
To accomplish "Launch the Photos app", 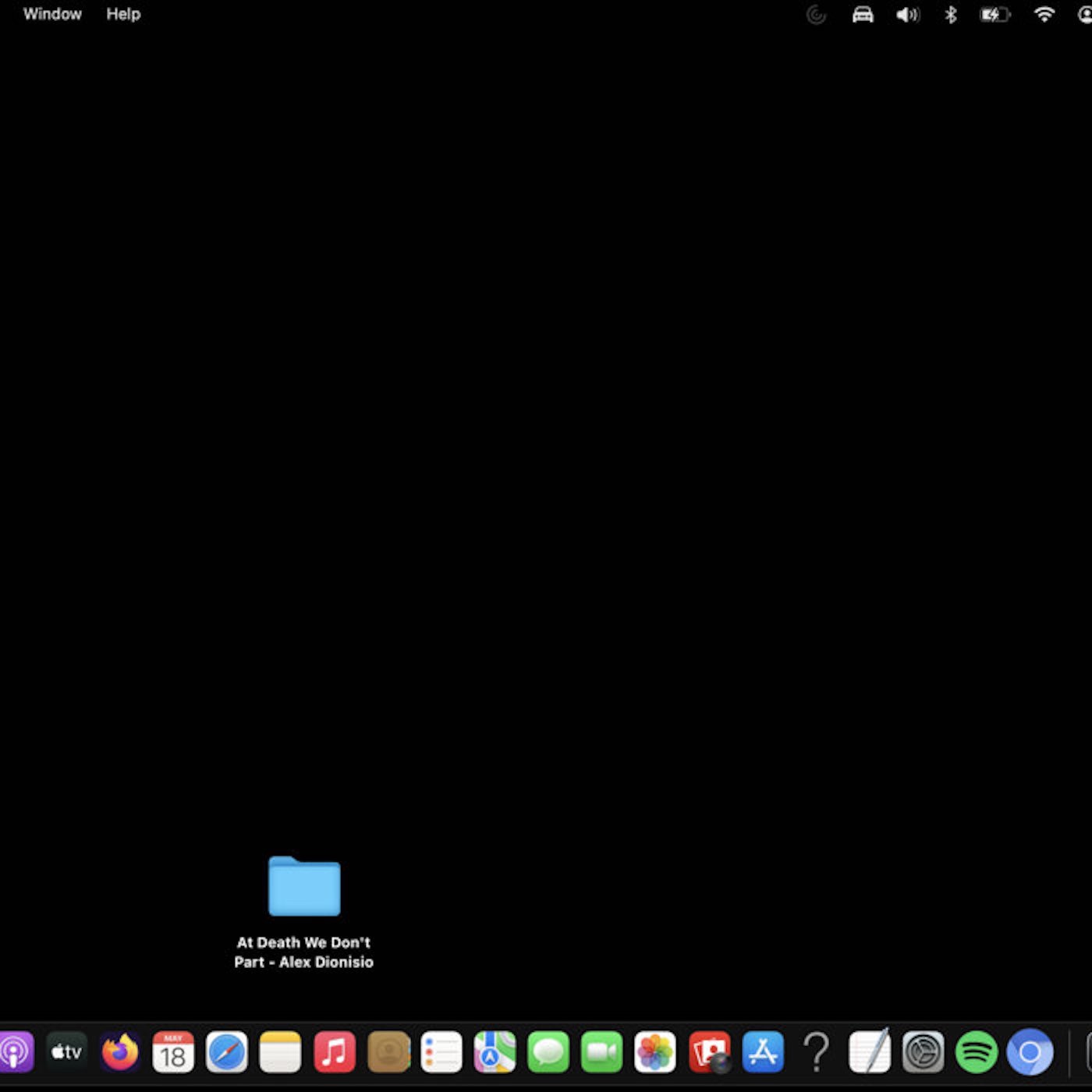I will (x=655, y=1052).
